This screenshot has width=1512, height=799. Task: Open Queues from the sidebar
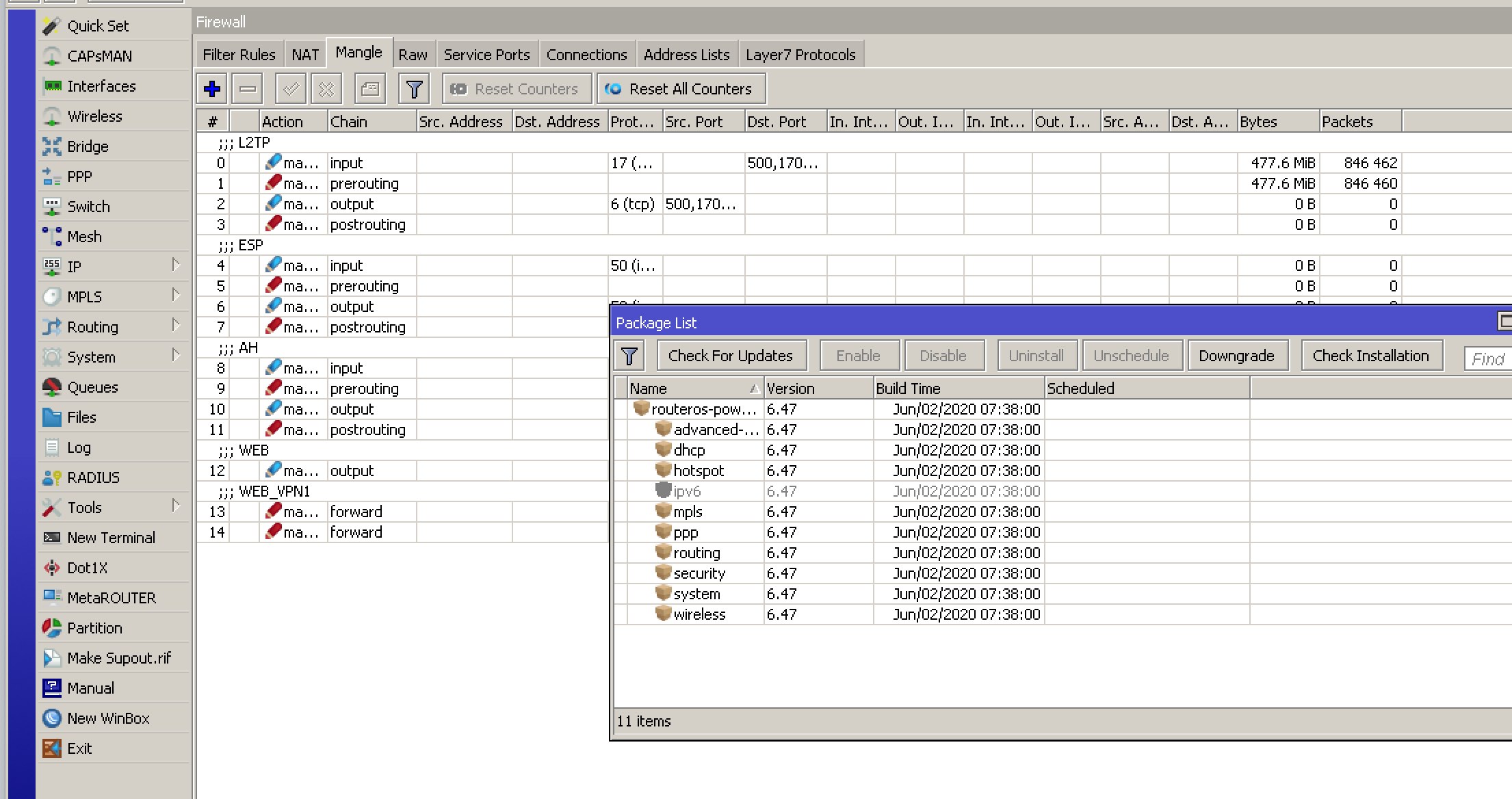[x=113, y=387]
